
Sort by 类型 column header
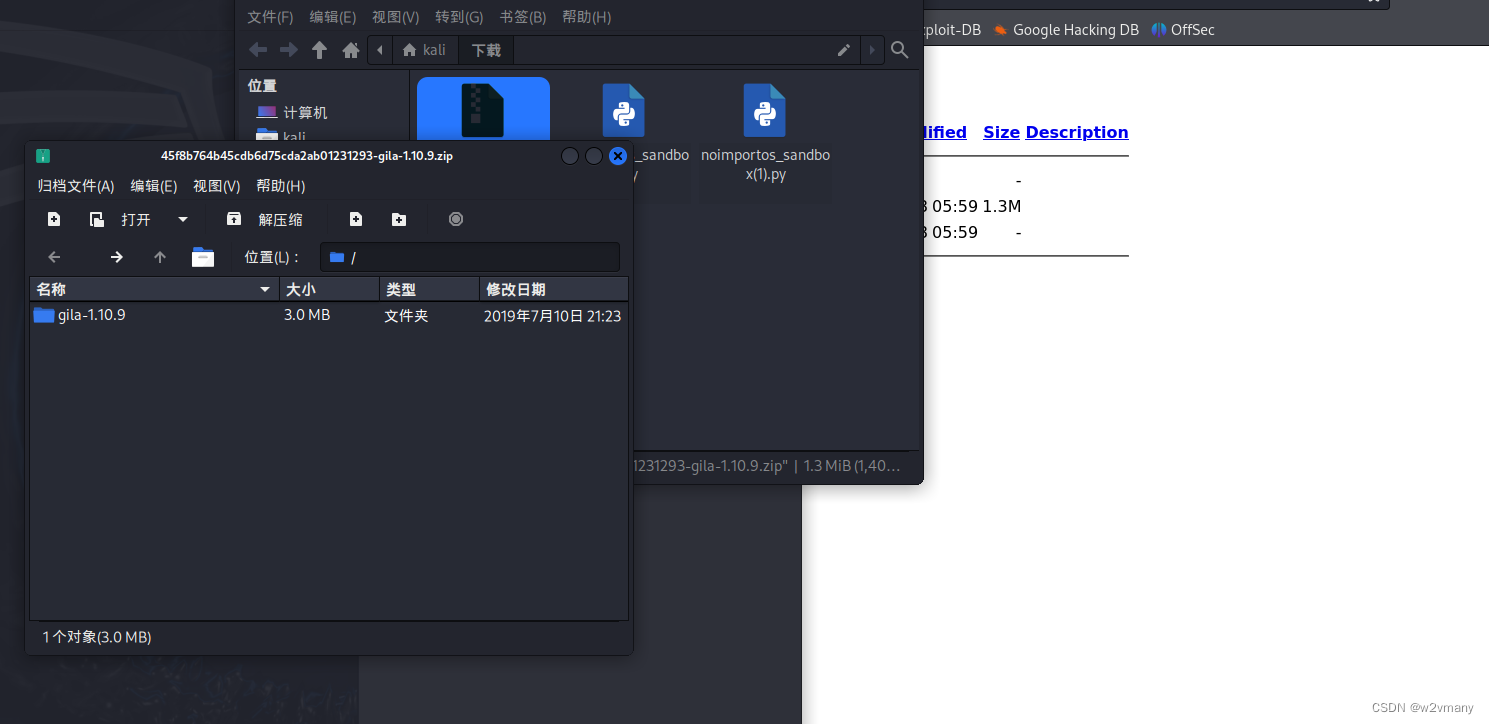(x=430, y=289)
